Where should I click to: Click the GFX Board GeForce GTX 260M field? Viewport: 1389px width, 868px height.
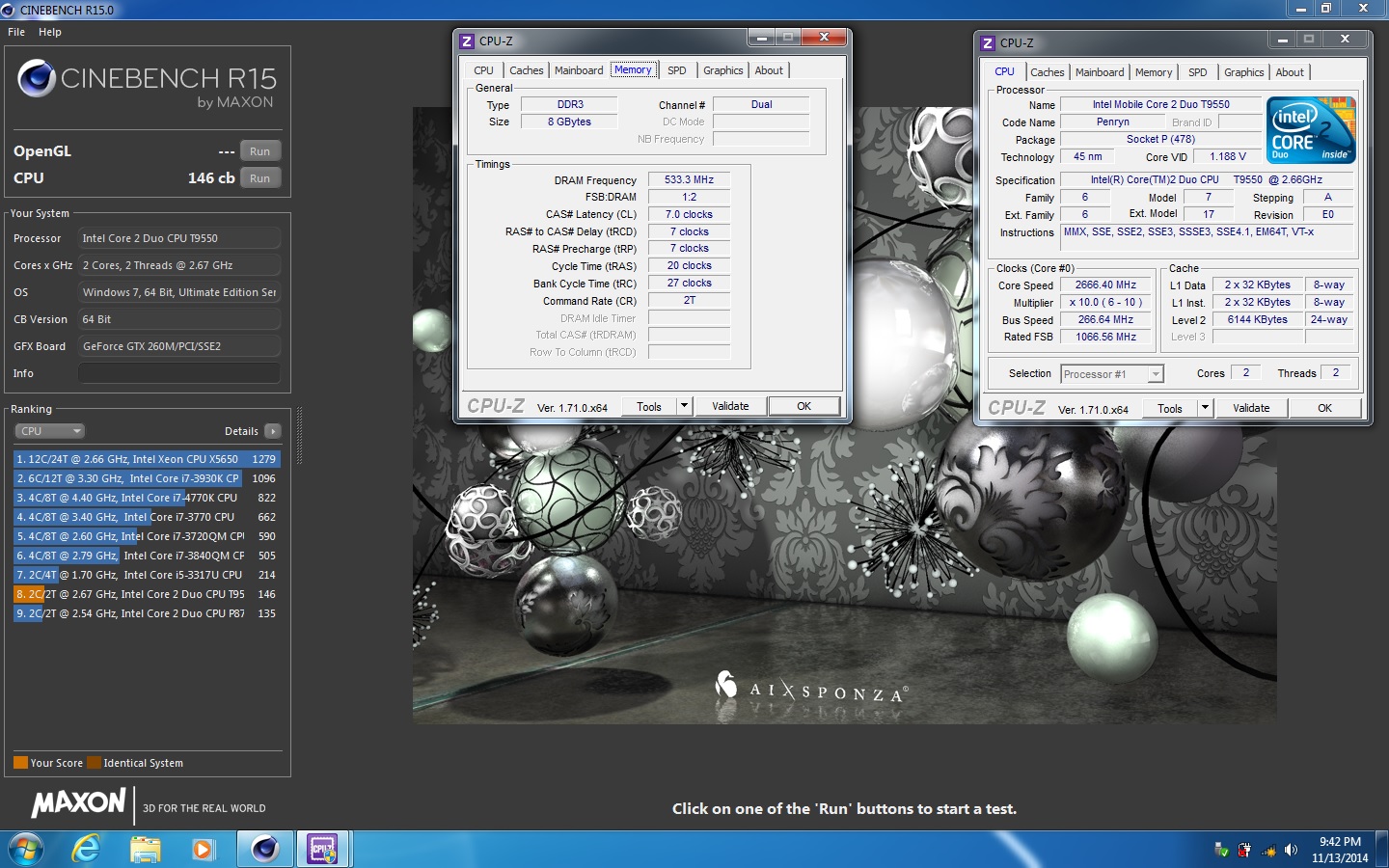[x=179, y=346]
